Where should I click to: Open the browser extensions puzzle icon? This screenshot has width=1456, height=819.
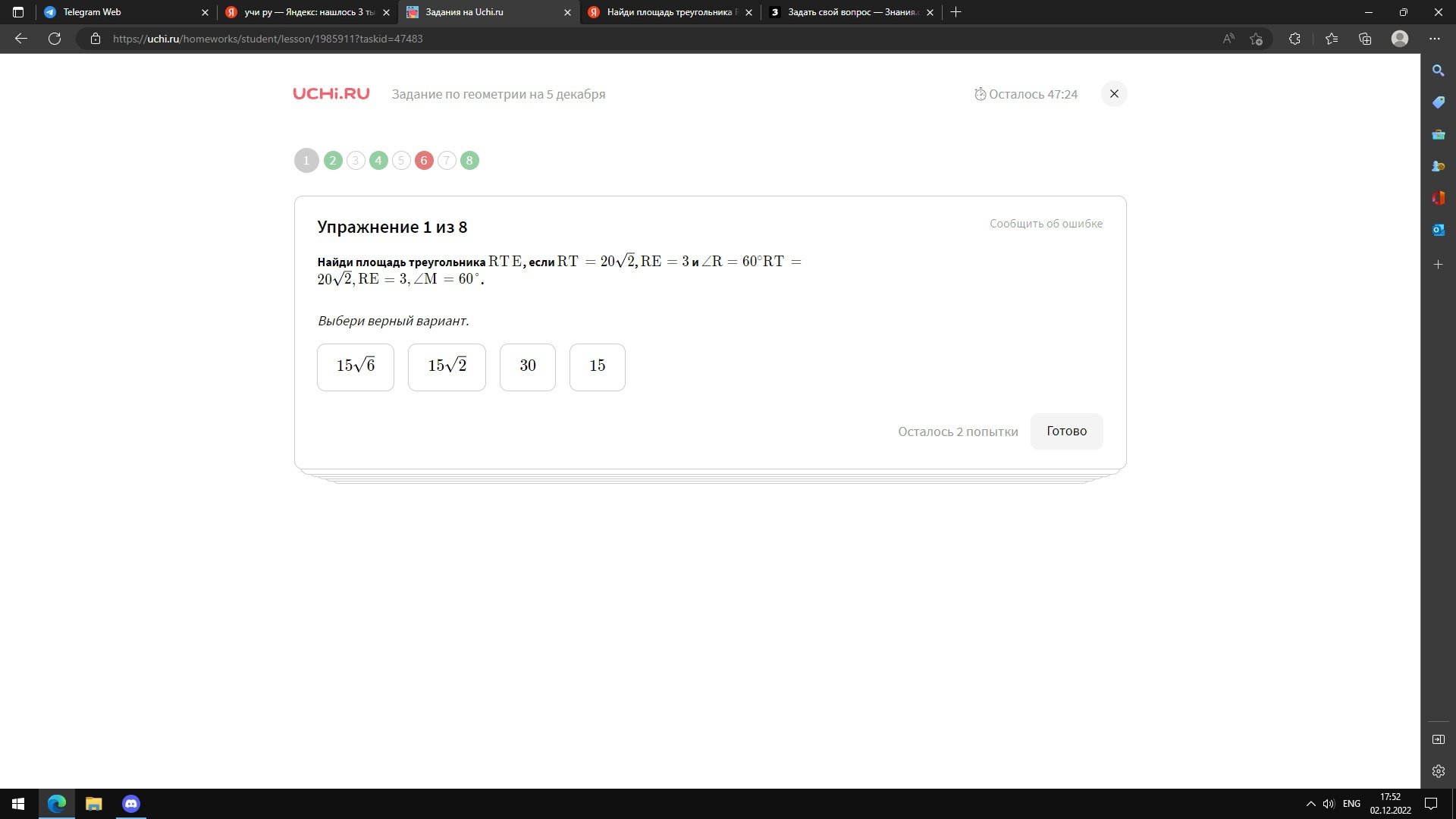(x=1294, y=39)
